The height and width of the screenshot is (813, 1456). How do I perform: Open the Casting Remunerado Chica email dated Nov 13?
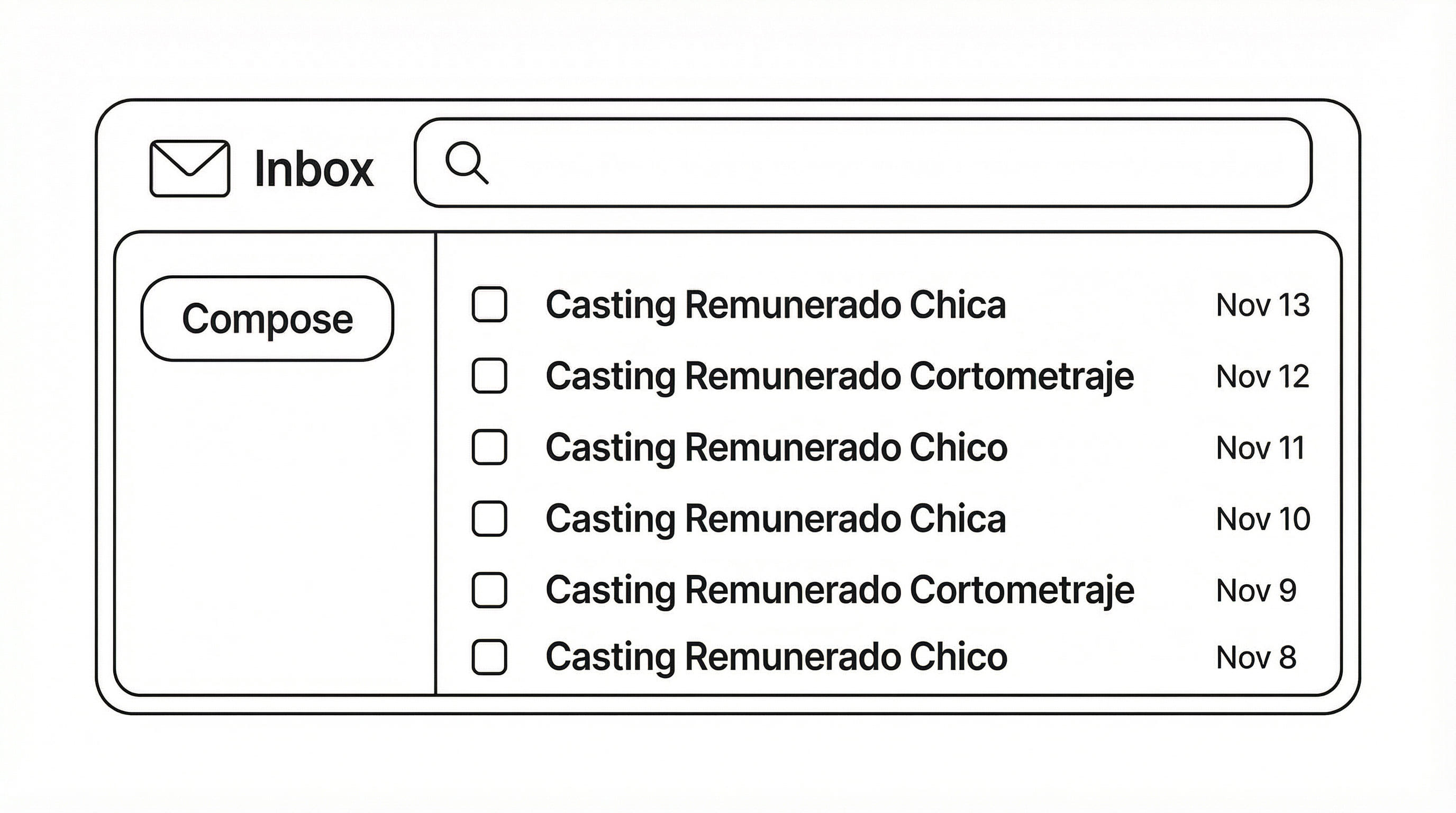coord(776,305)
